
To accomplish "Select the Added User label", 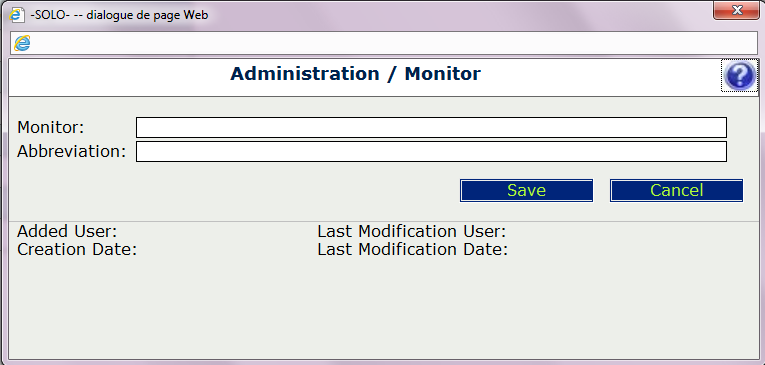I will 67,231.
